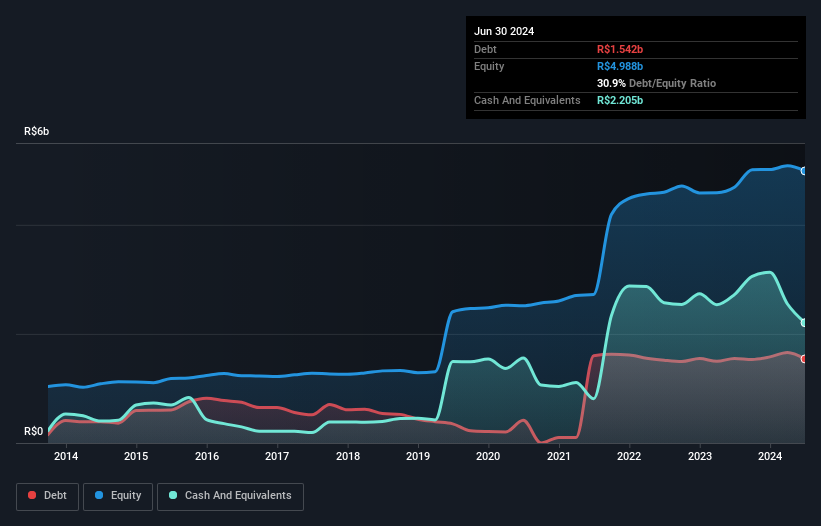The height and width of the screenshot is (526, 821).
Task: Click the blue Equity legend dot
Action: pos(99,495)
